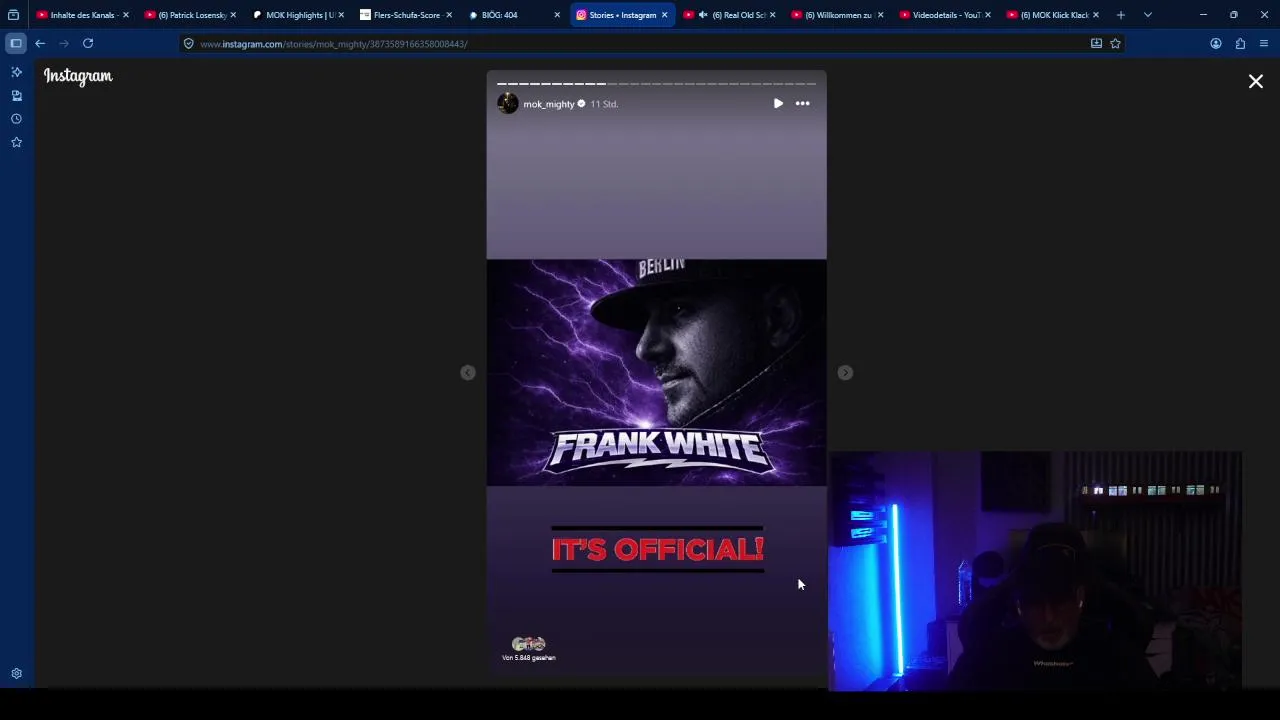Open the sidebar settings gear at the bottom
The image size is (1280, 720).
[x=16, y=674]
